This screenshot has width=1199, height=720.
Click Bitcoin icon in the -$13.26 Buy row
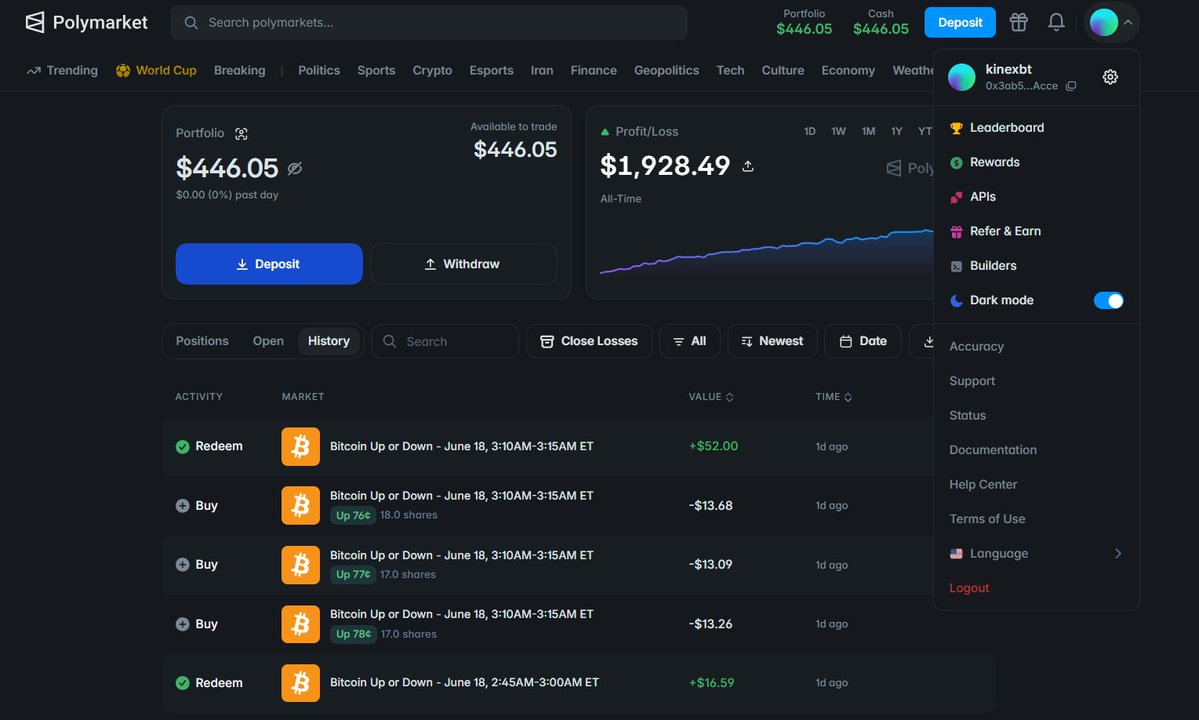301,624
